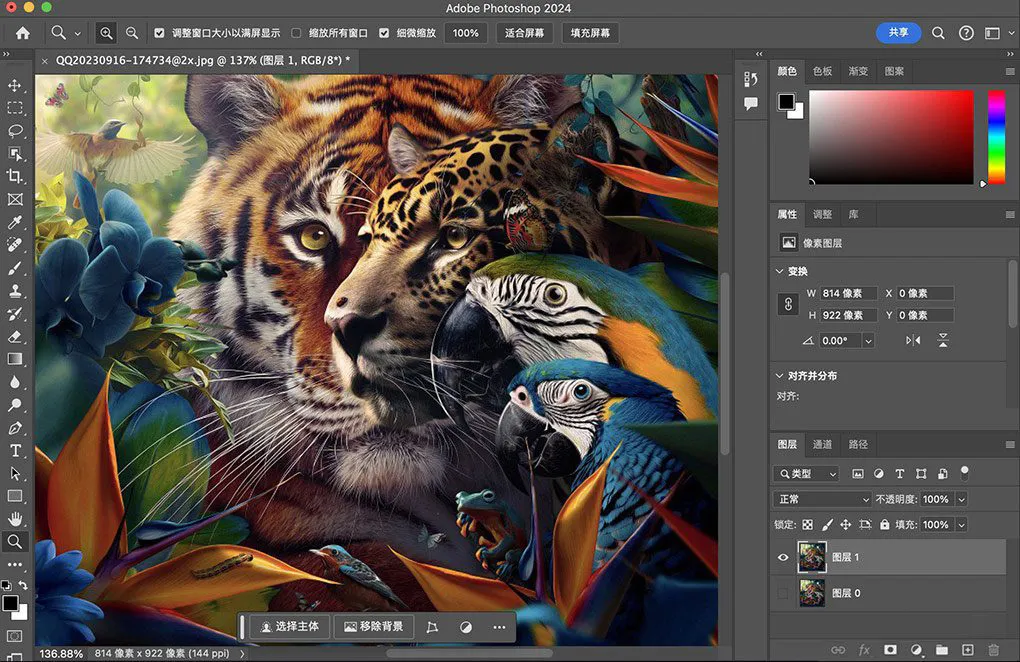Create a new layer using plus icon
1020x662 pixels.
[967, 650]
